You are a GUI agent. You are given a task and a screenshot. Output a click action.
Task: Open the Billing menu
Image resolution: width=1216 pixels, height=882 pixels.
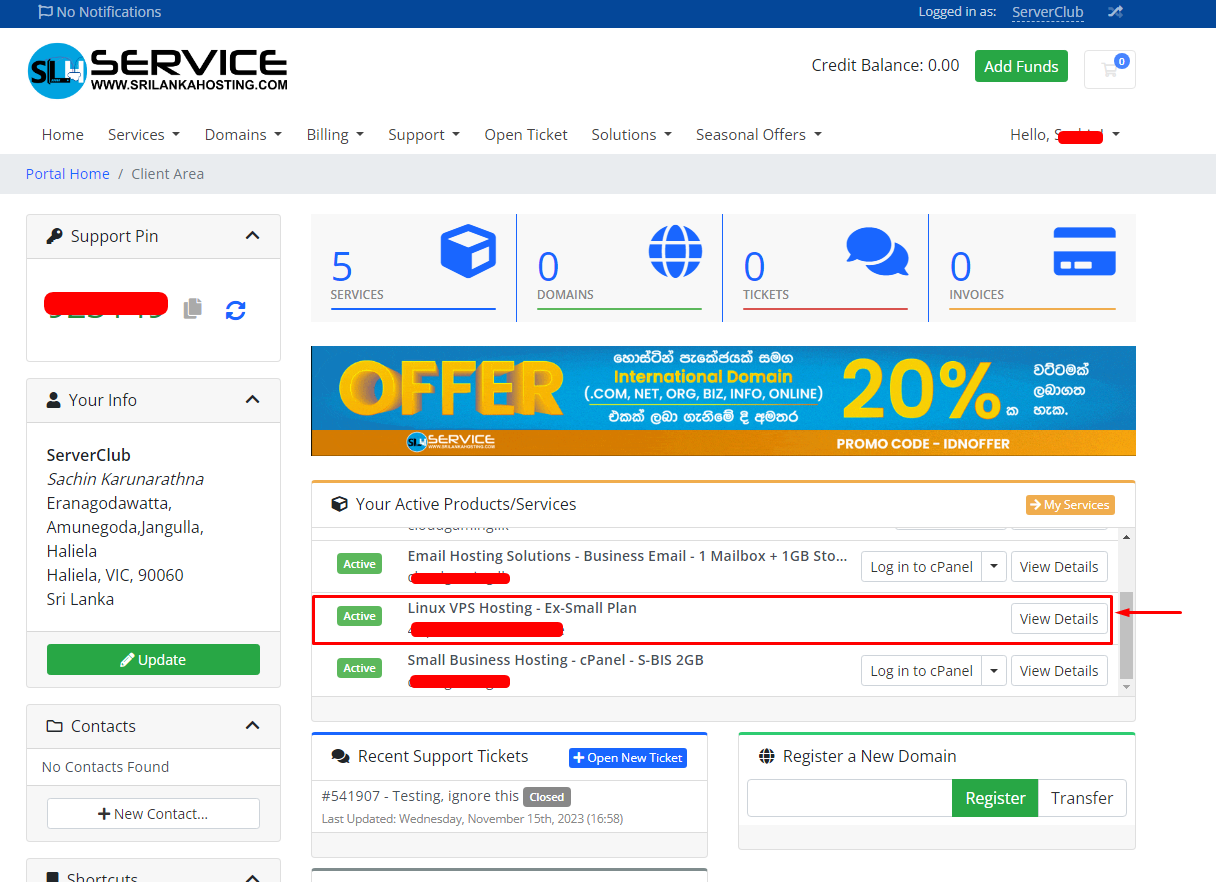pos(335,134)
